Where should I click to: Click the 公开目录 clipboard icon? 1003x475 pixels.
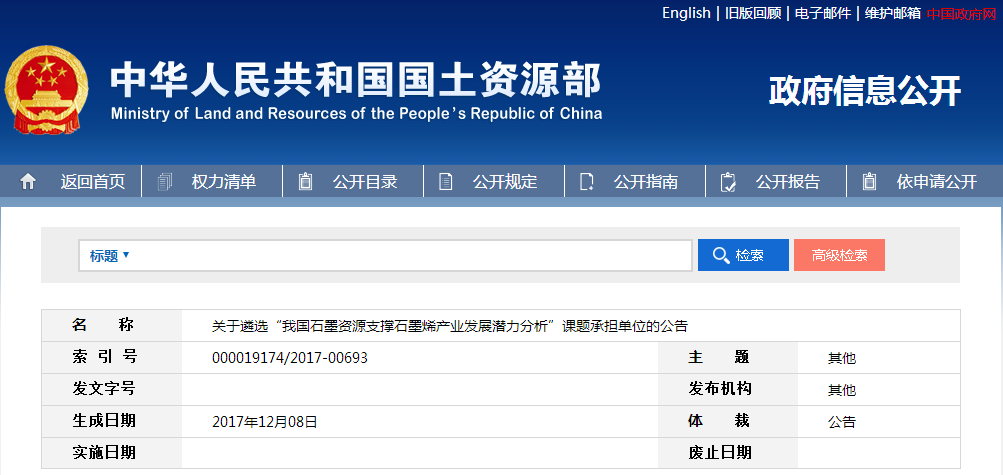tap(306, 182)
